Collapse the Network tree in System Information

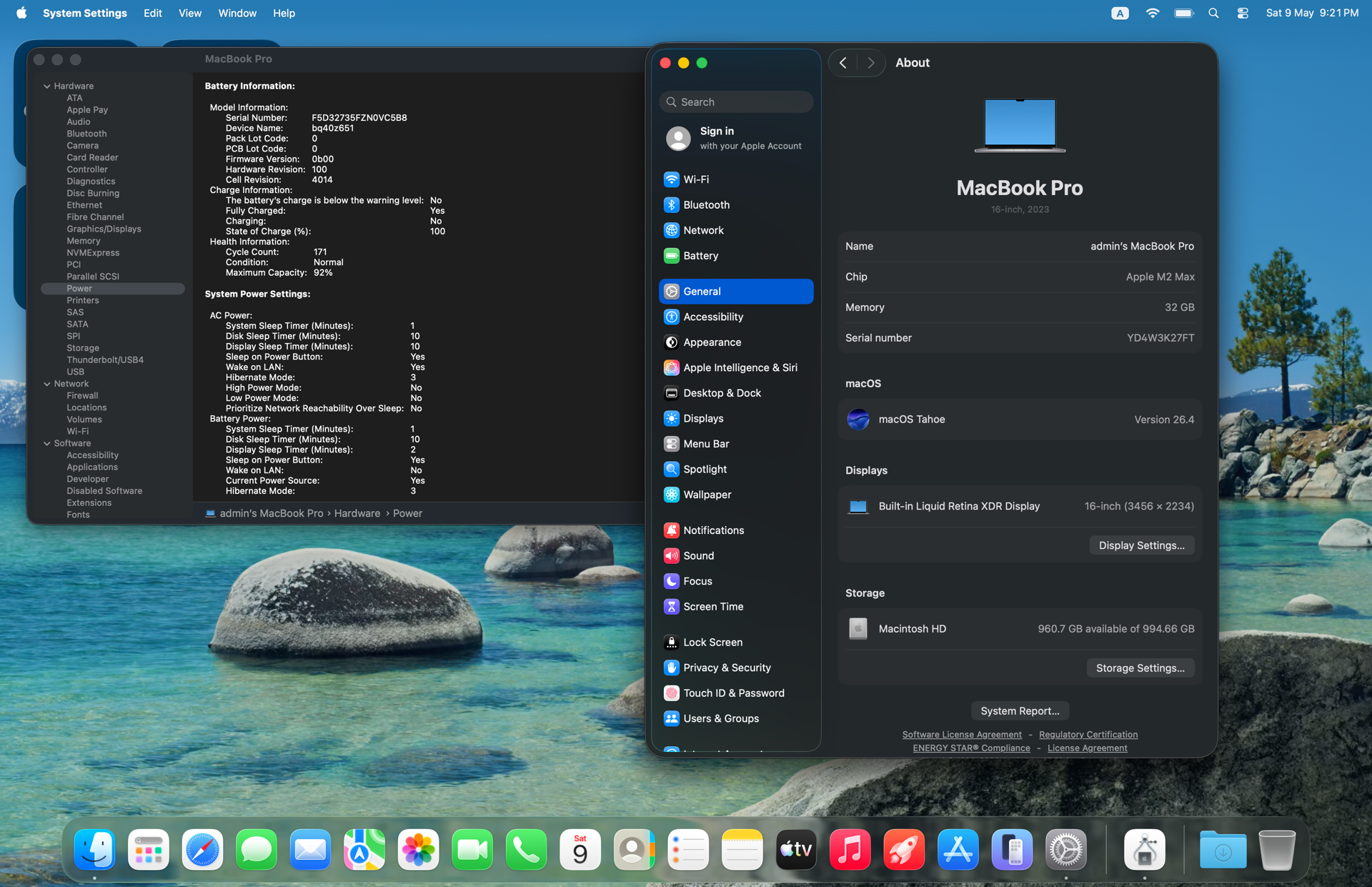coord(47,384)
